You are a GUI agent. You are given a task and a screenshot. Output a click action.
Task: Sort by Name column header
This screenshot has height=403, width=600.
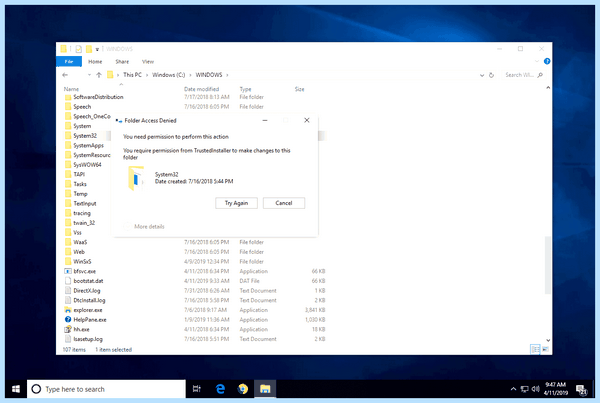tap(71, 89)
